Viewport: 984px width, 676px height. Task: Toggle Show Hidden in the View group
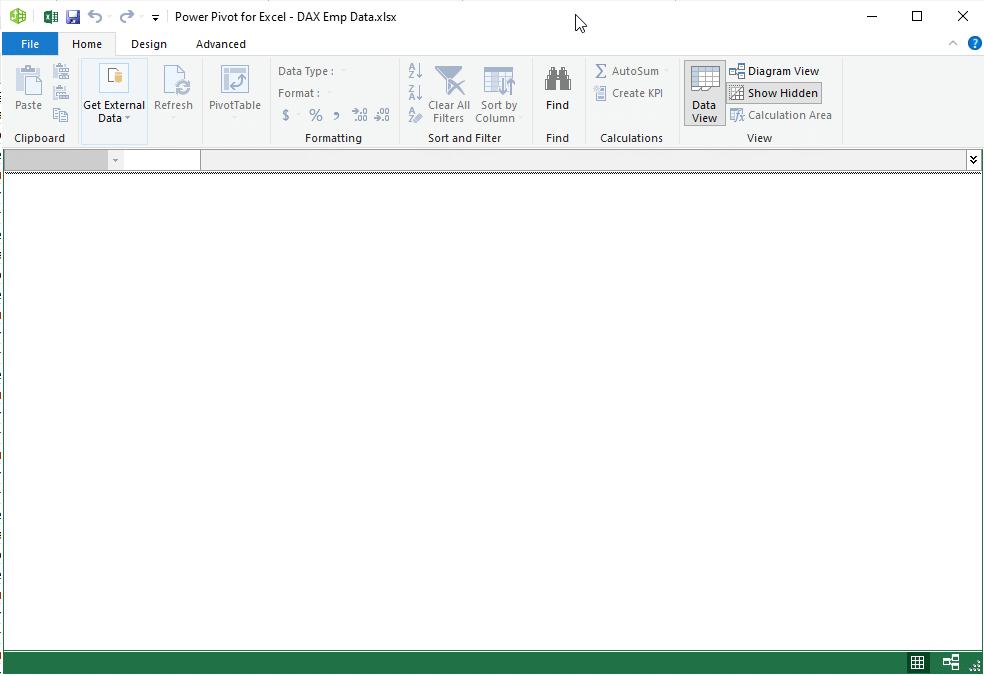[x=774, y=92]
